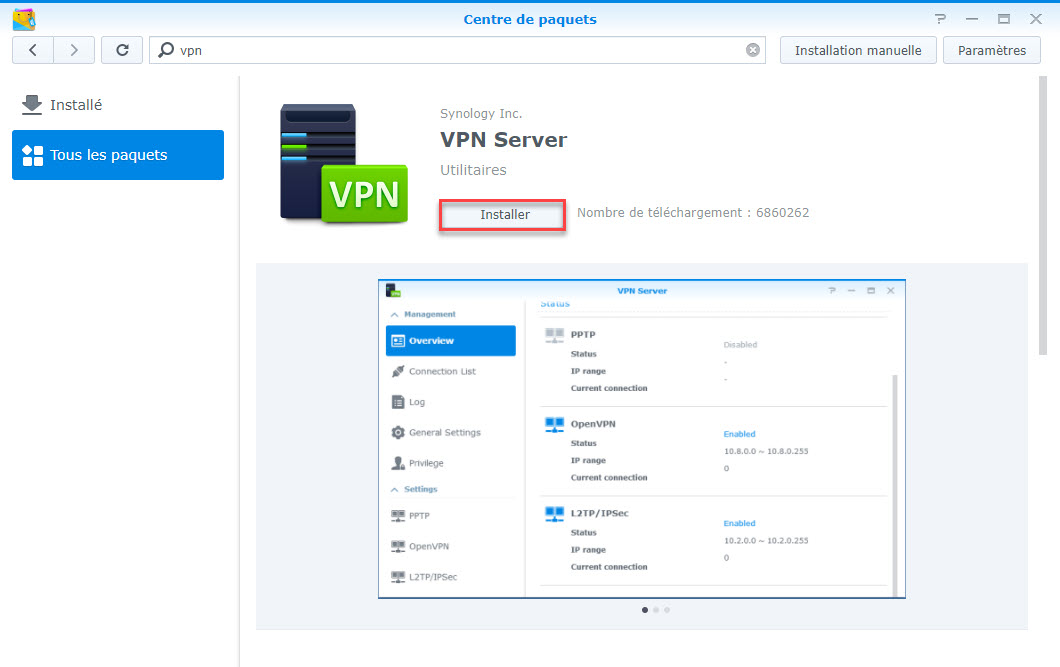Click the help question mark icon

click(x=940, y=19)
